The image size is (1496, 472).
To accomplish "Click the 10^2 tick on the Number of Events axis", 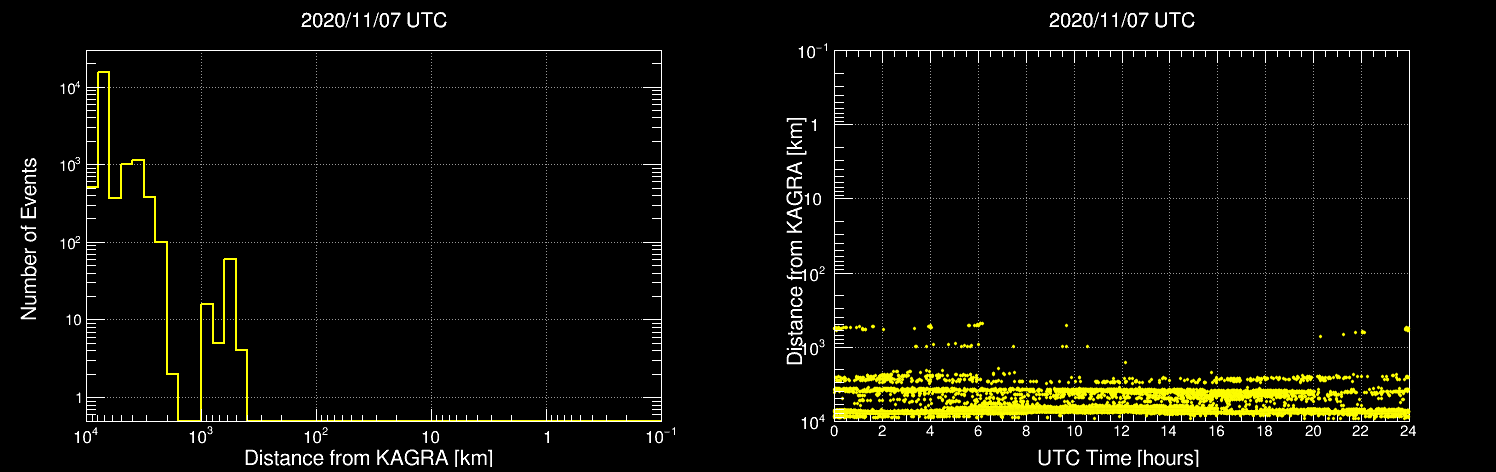I will click(x=68, y=243).
